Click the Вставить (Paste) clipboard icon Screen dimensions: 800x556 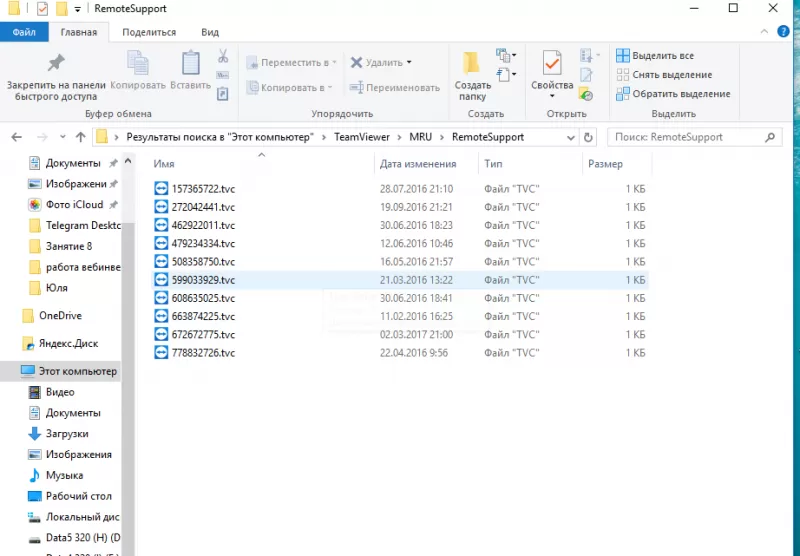coord(191,63)
